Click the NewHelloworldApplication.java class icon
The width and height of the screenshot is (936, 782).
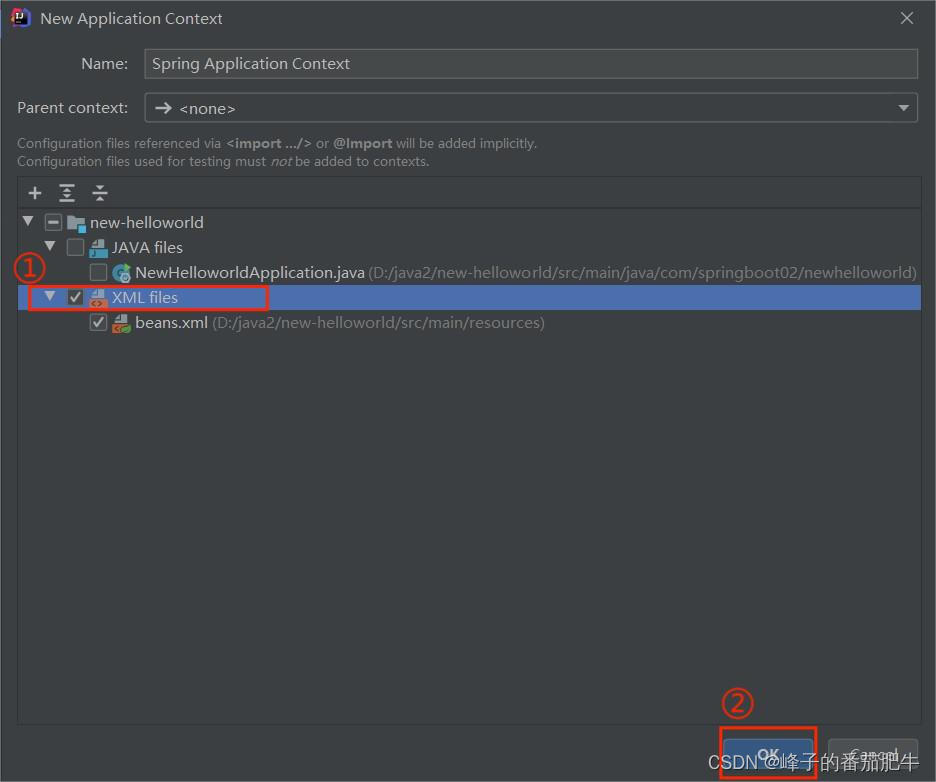(122, 272)
